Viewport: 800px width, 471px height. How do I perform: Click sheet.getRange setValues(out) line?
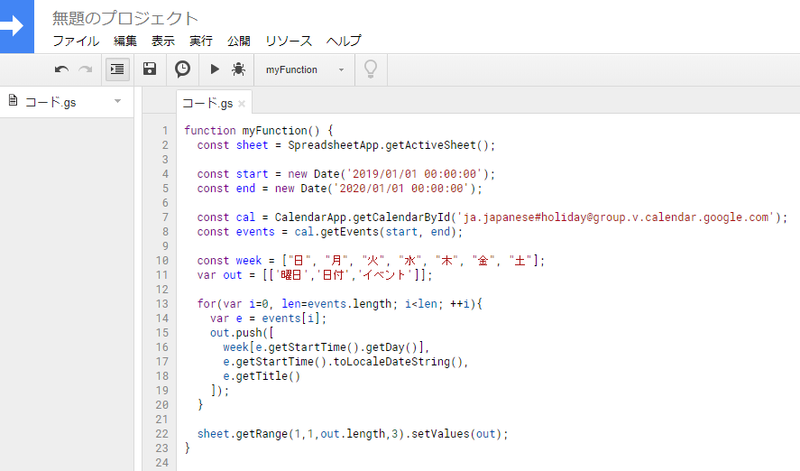(353, 434)
